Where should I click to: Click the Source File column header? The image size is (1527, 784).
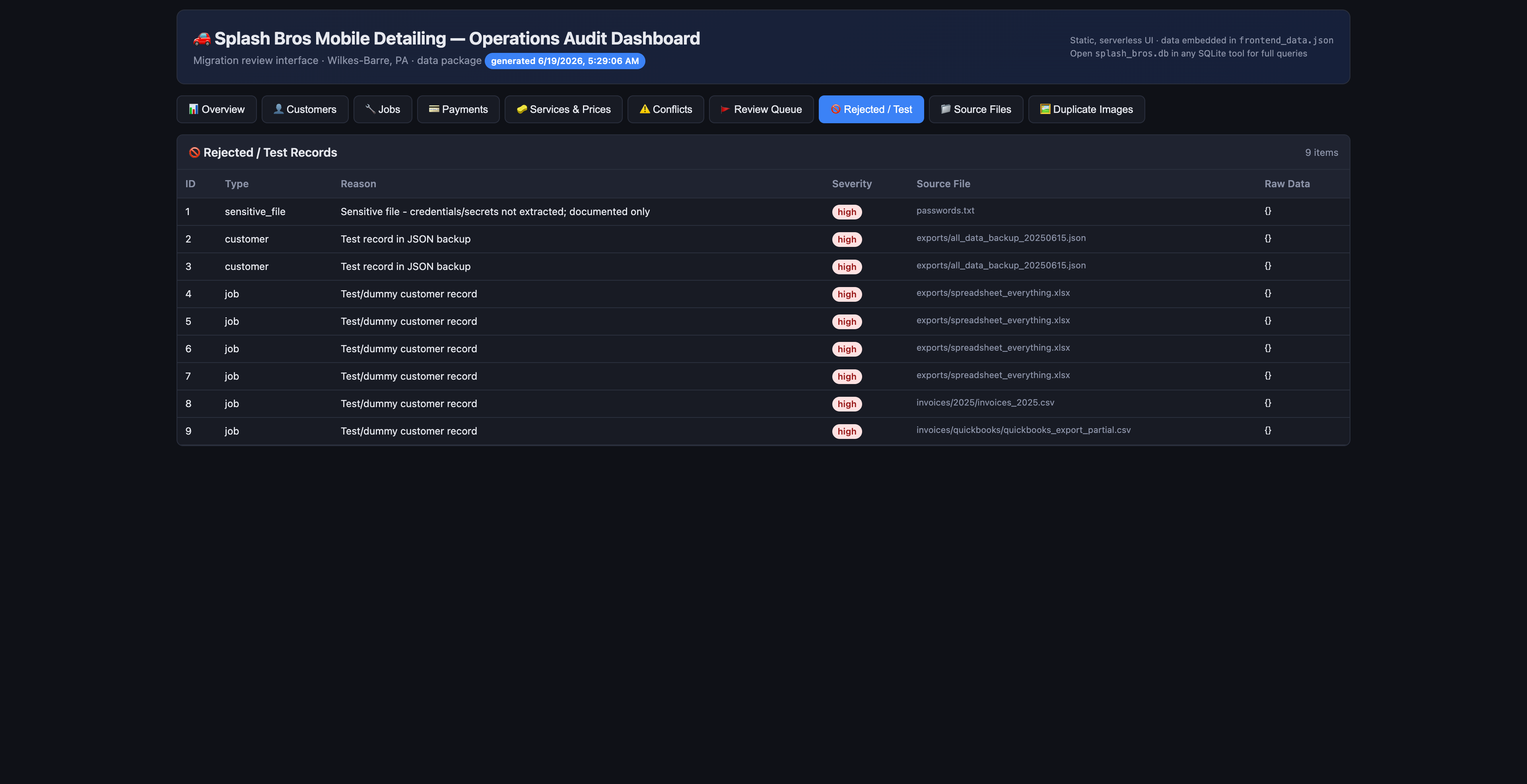943,184
